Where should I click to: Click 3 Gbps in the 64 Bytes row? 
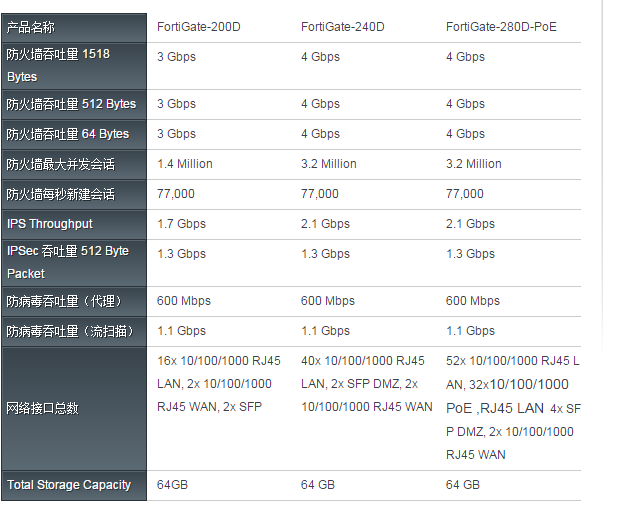pyautogui.click(x=176, y=134)
